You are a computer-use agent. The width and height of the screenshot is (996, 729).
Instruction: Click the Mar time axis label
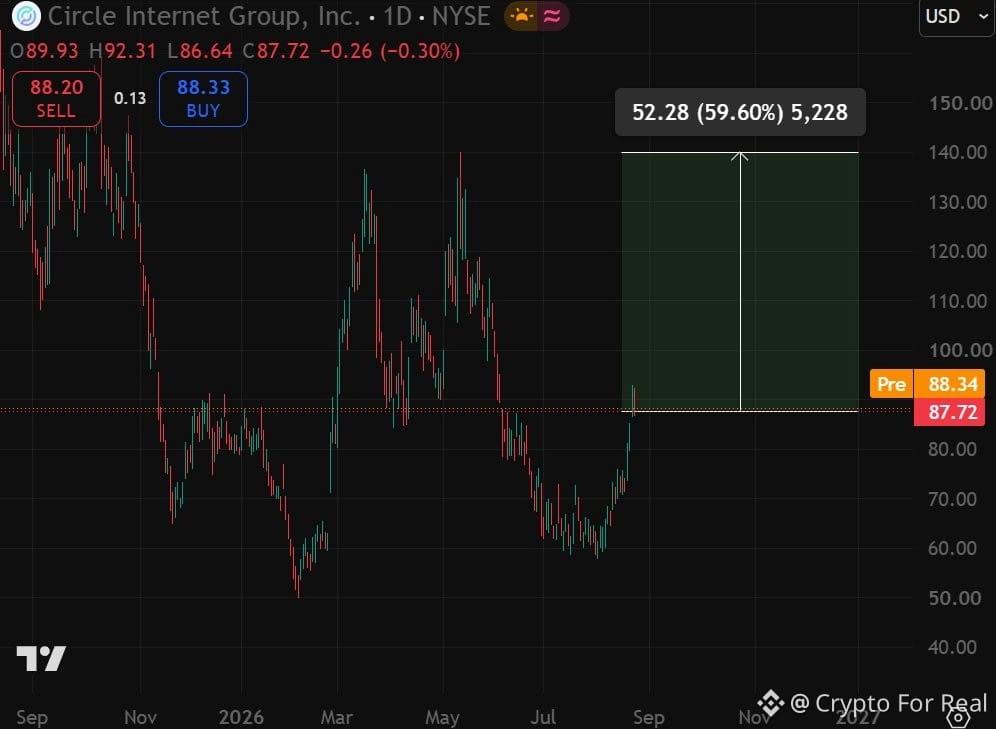(337, 718)
